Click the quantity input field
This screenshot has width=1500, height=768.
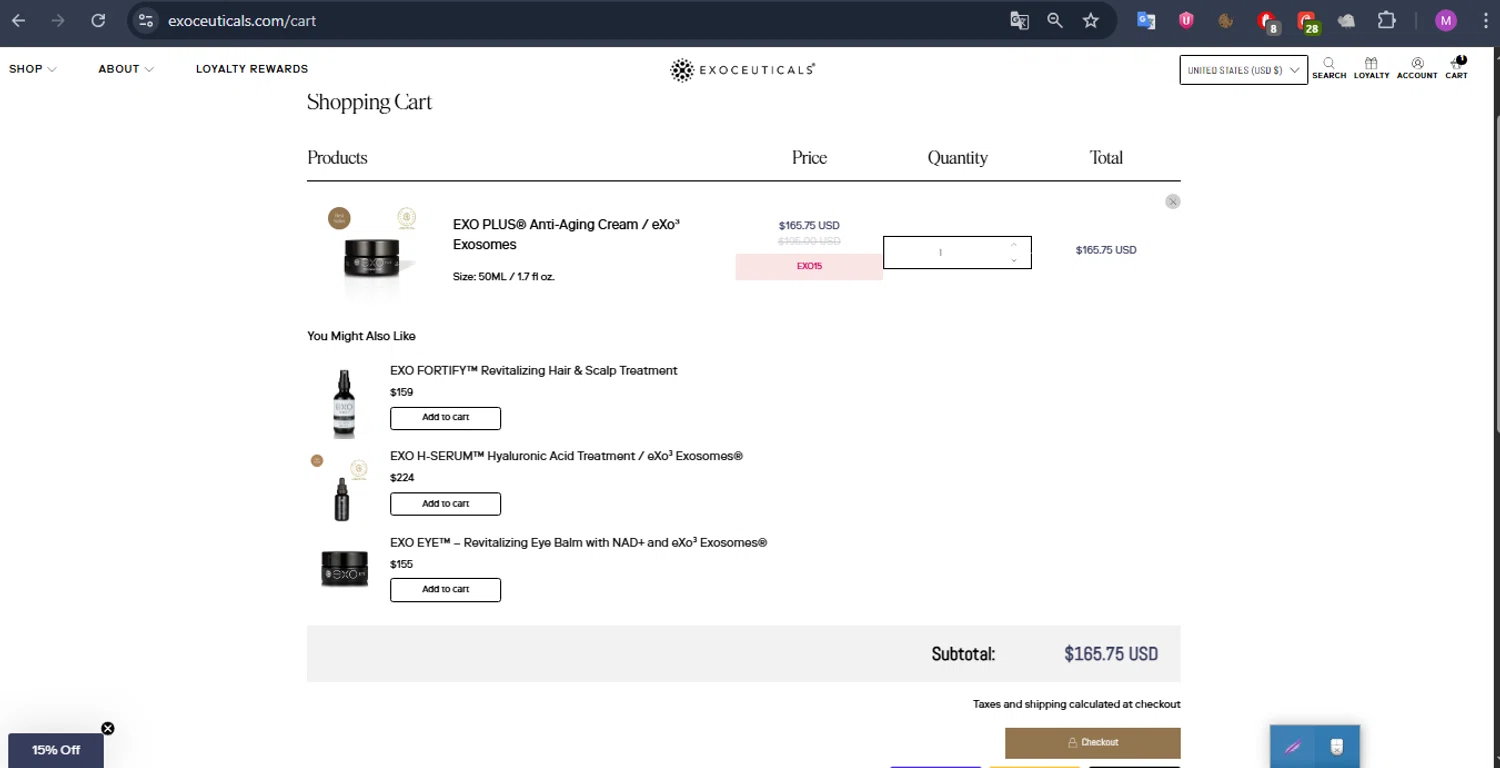point(957,252)
